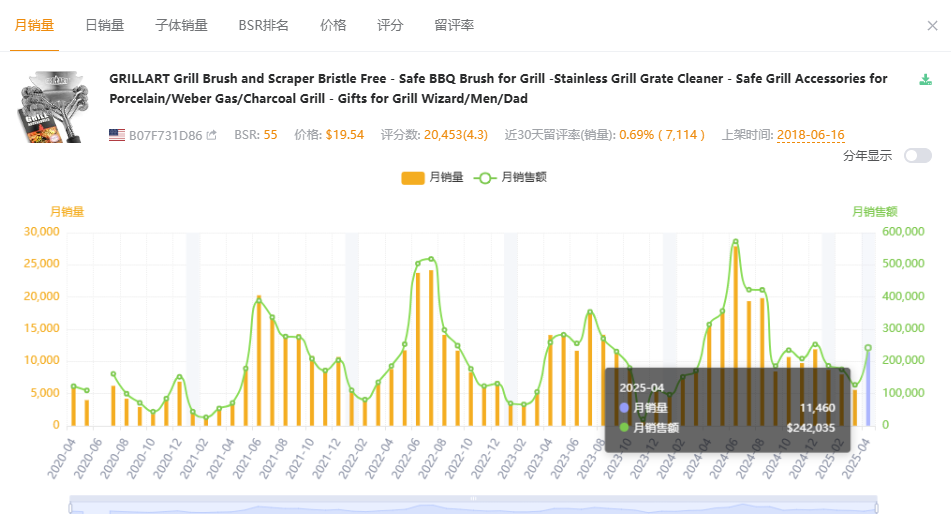The height and width of the screenshot is (525, 951).
Task: Click the right handle of date range slider
Action: coord(876,506)
